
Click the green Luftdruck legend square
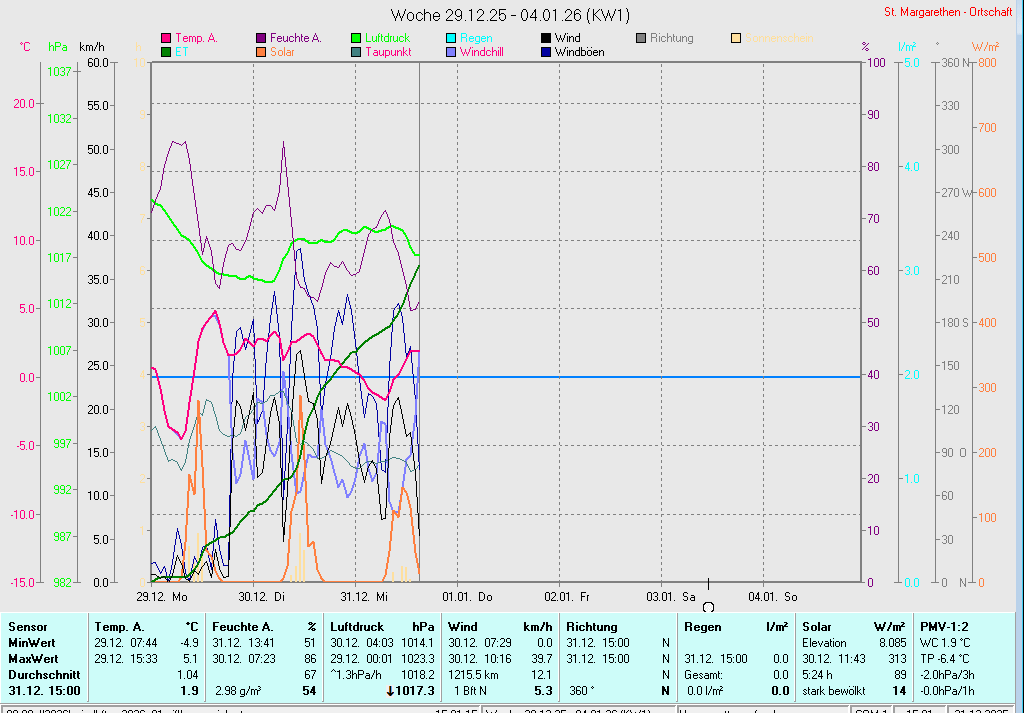(356, 38)
